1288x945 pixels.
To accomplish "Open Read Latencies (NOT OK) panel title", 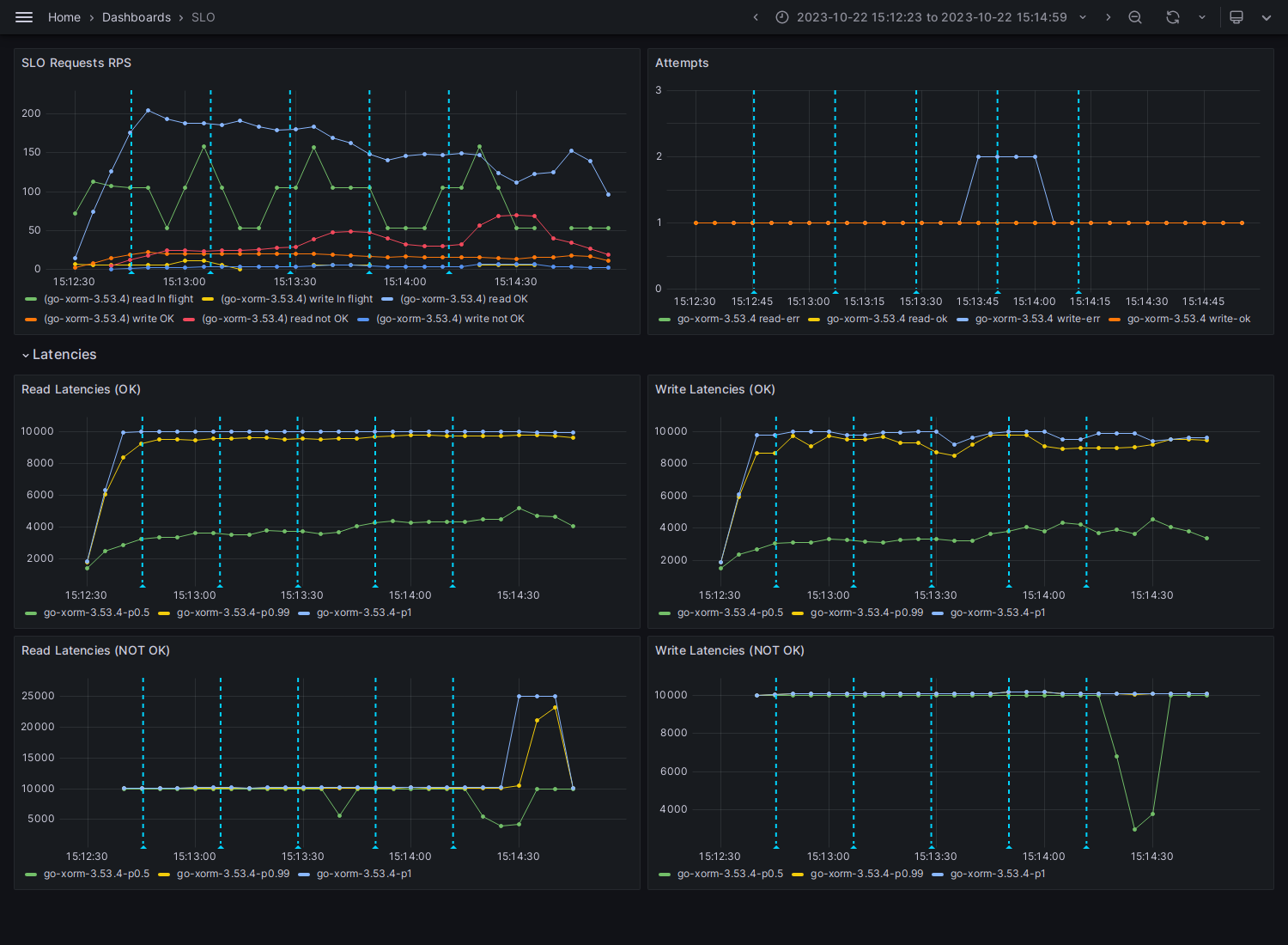I will (x=95, y=650).
